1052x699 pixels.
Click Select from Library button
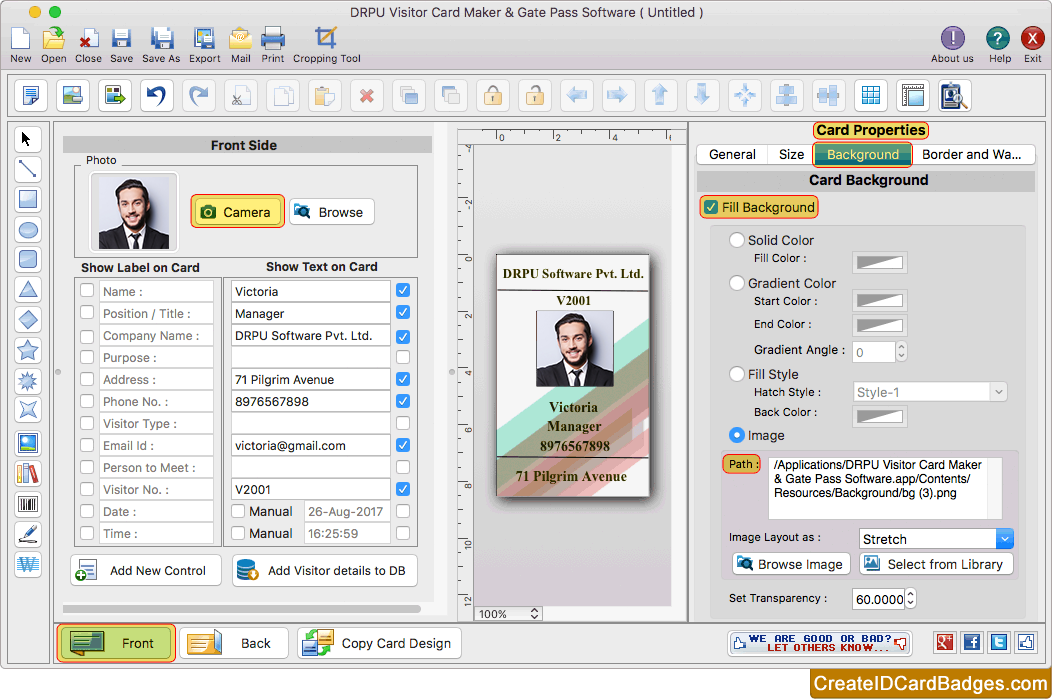936,564
